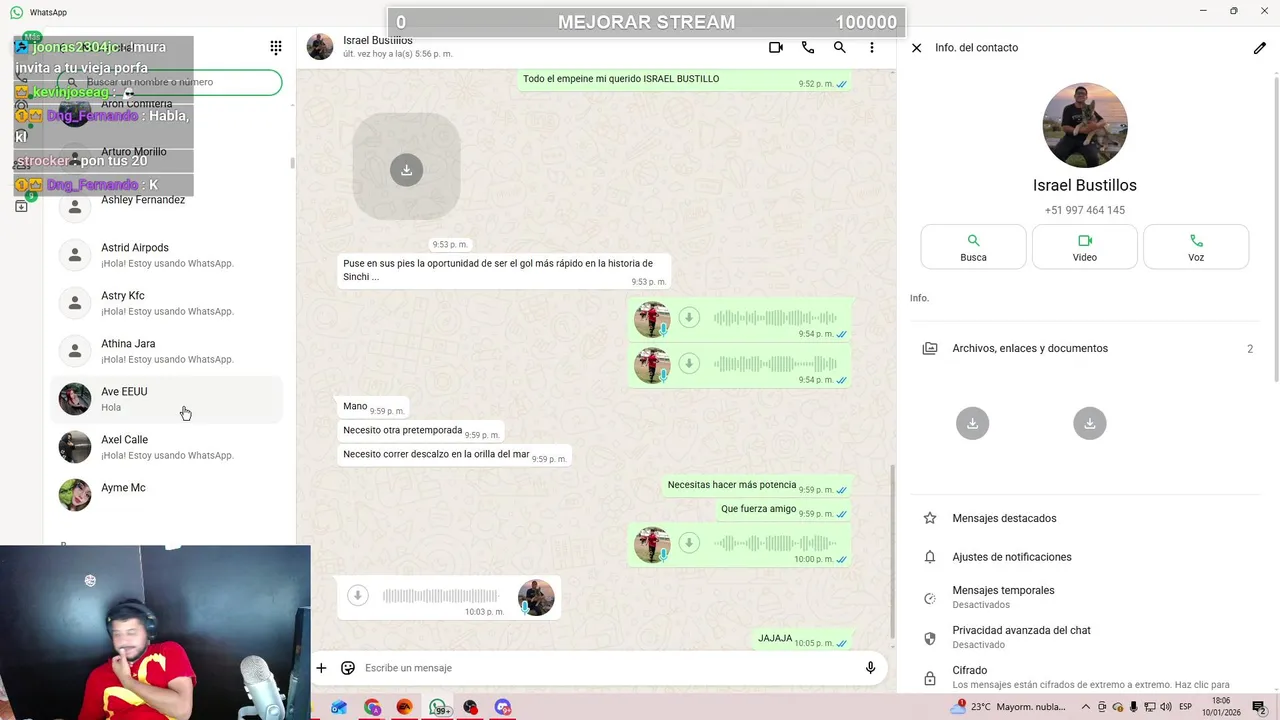Show hidden system tray icons chevron

[x=1086, y=707]
